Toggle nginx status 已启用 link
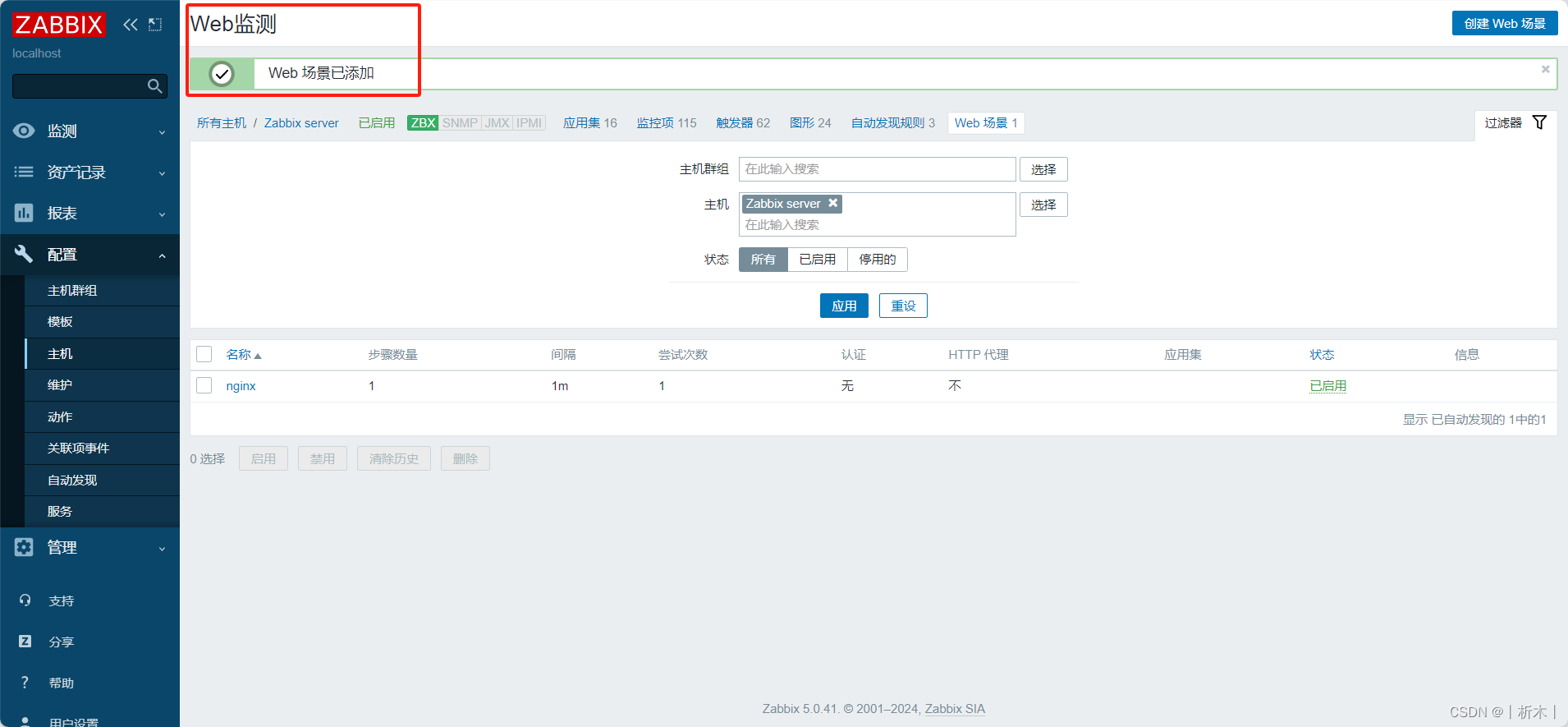The height and width of the screenshot is (727, 1568). [x=1327, y=386]
